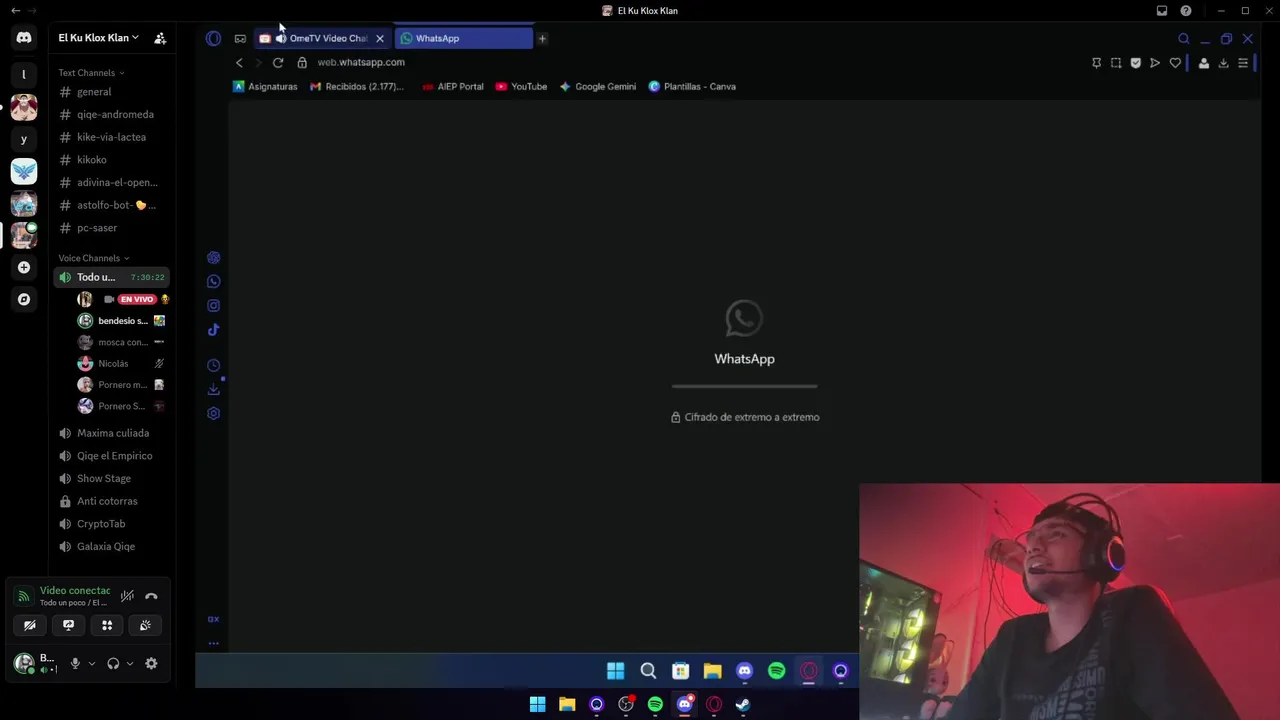Screen dimensions: 1280x720
Task: Open Discover servers compass icon
Action: coord(24,299)
